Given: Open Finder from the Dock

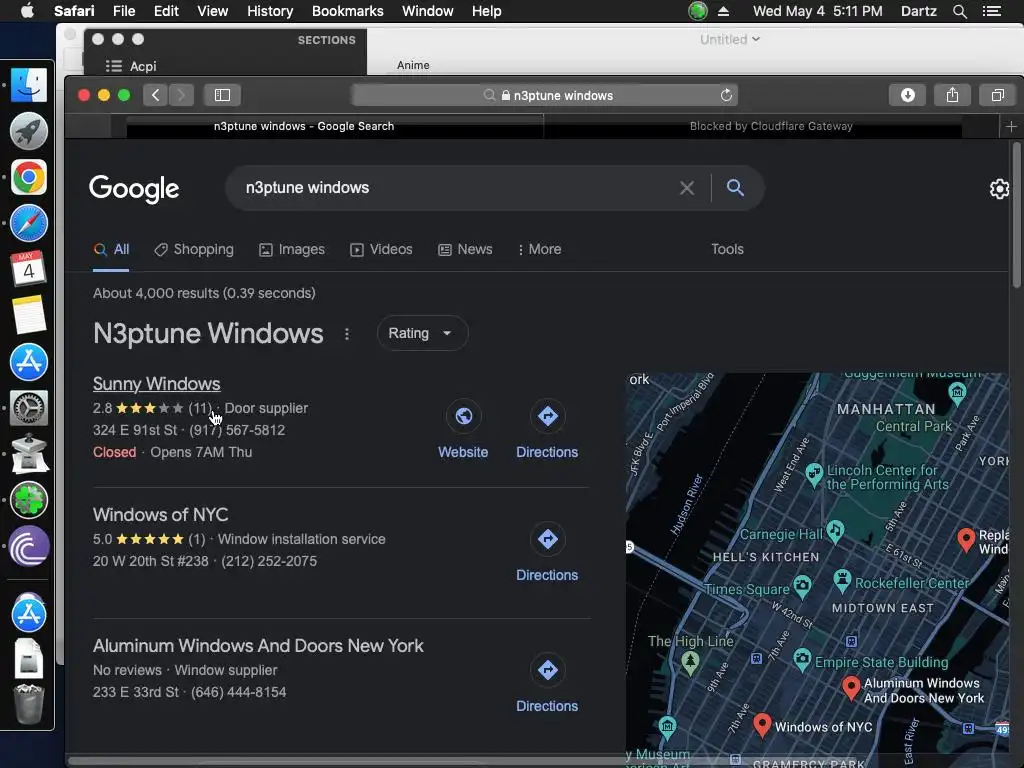Looking at the screenshot, I should (29, 85).
